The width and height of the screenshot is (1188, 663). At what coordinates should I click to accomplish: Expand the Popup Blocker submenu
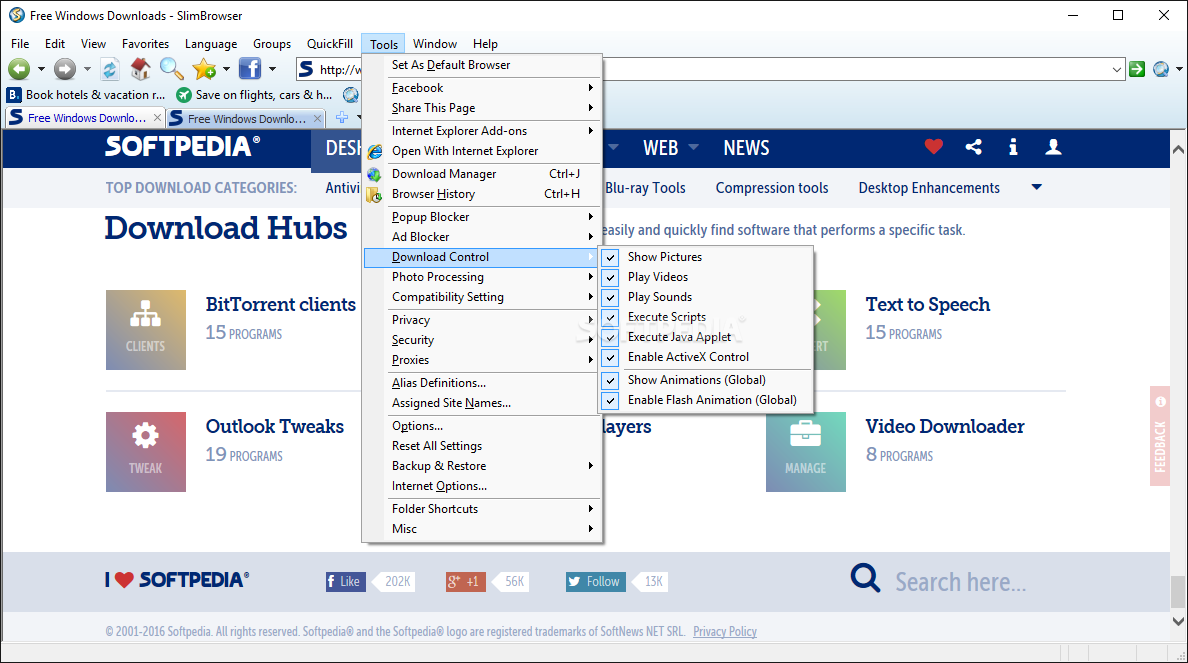483,217
